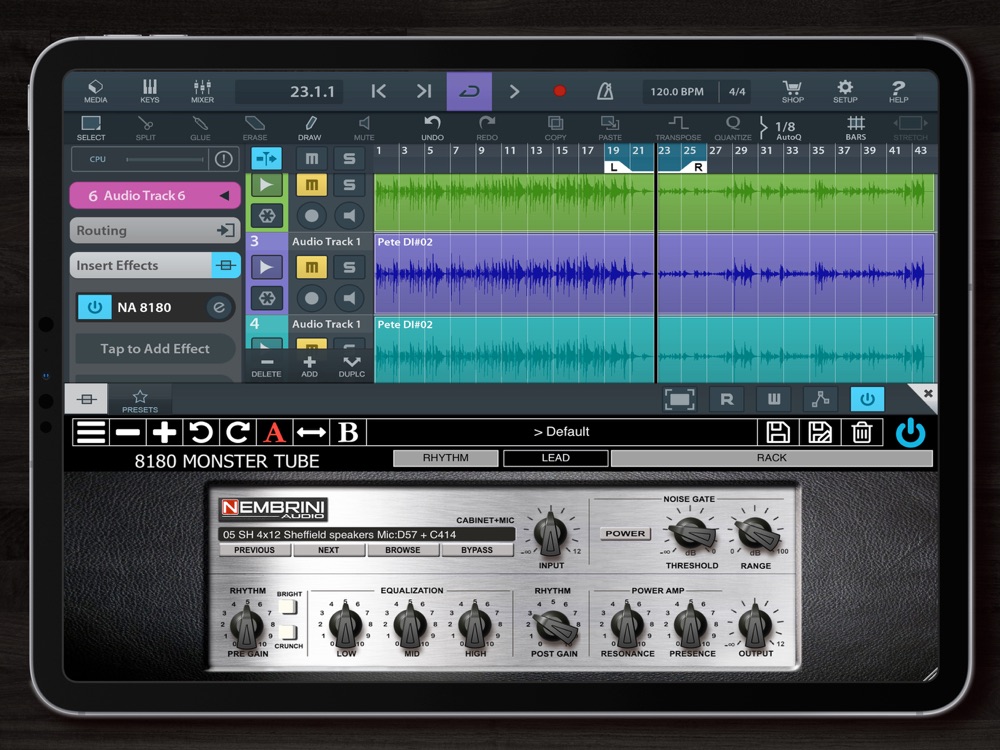Paste the copied event

(610, 128)
